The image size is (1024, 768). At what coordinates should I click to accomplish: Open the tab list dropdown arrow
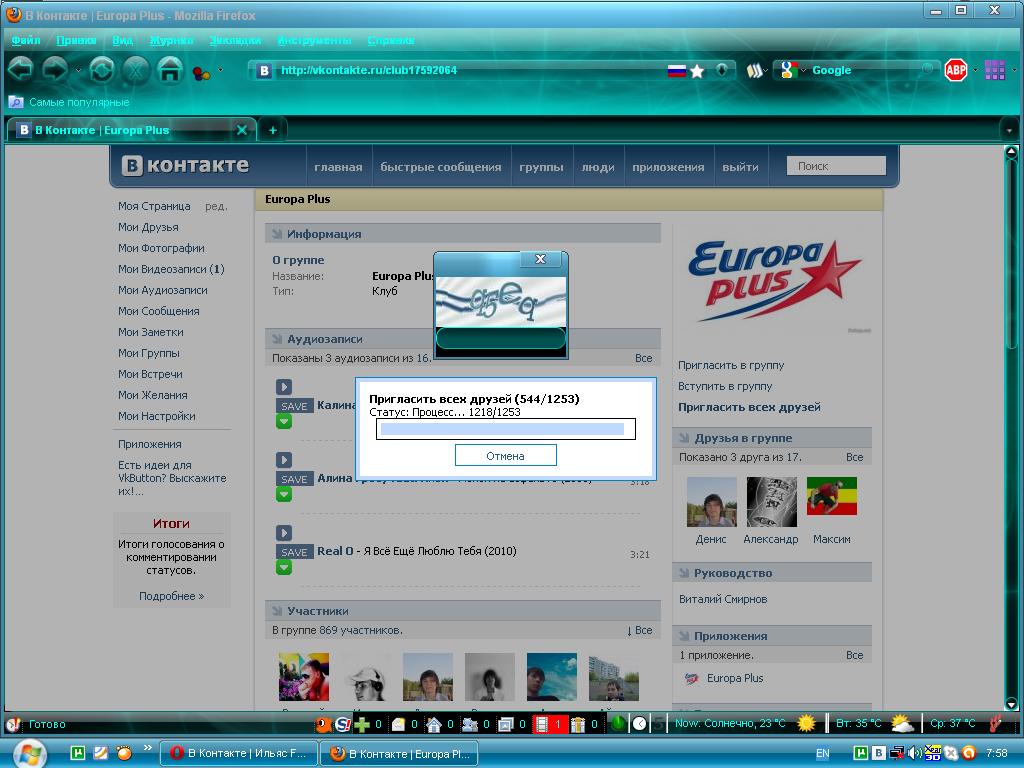pos(1009,131)
